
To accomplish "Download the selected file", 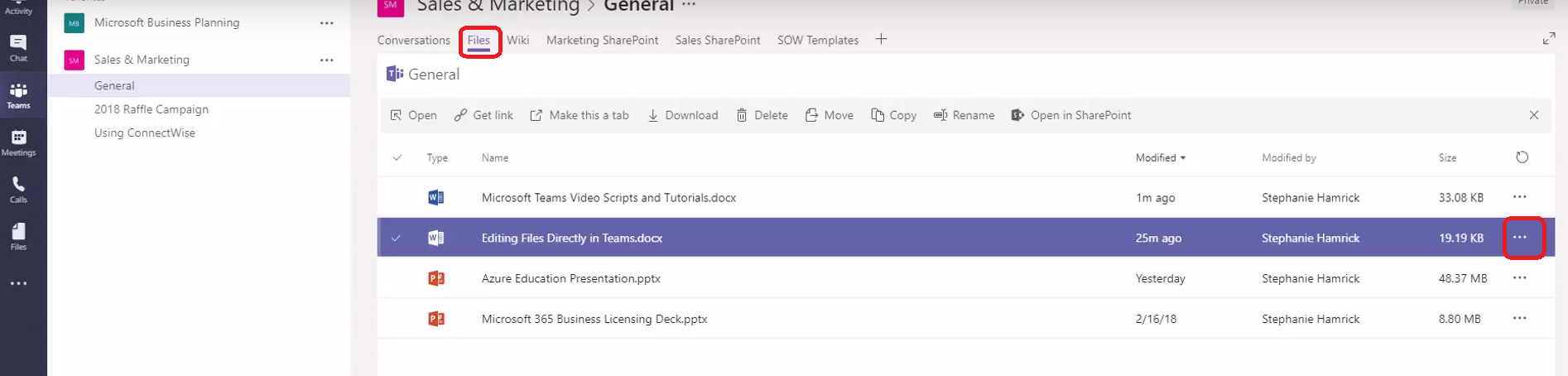I will tap(682, 115).
